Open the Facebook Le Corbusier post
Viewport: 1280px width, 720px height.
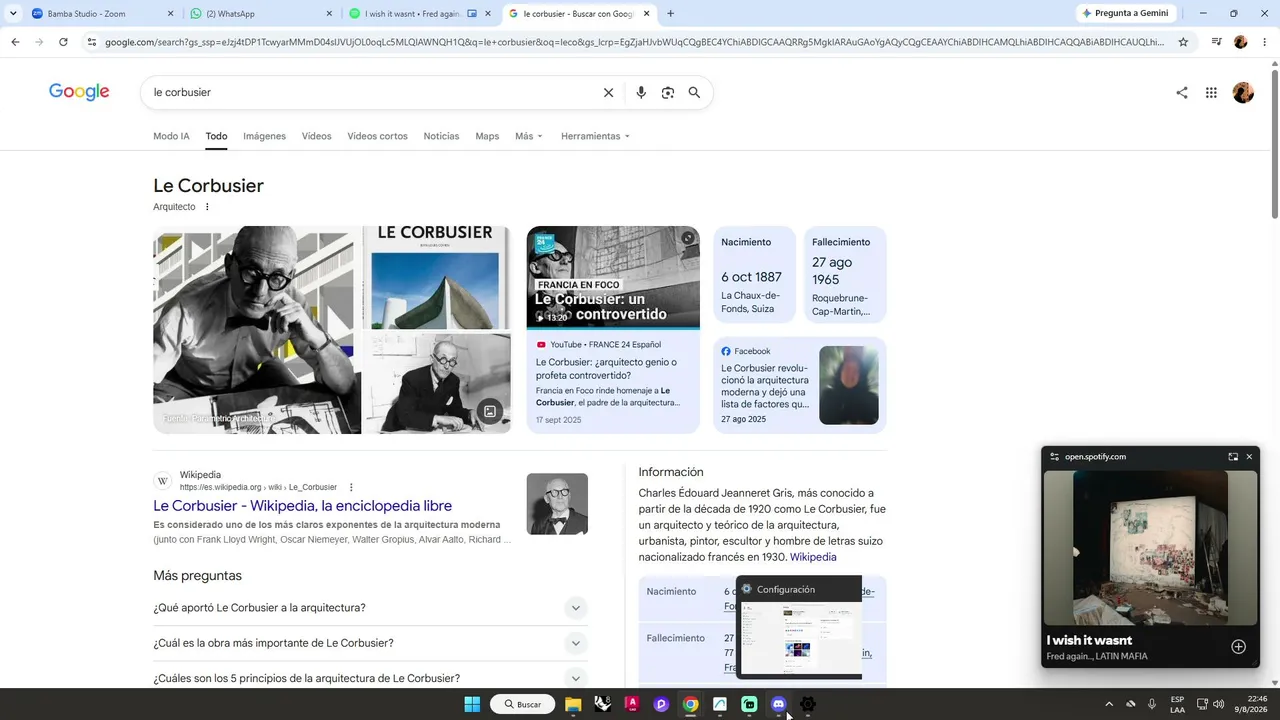click(x=800, y=385)
